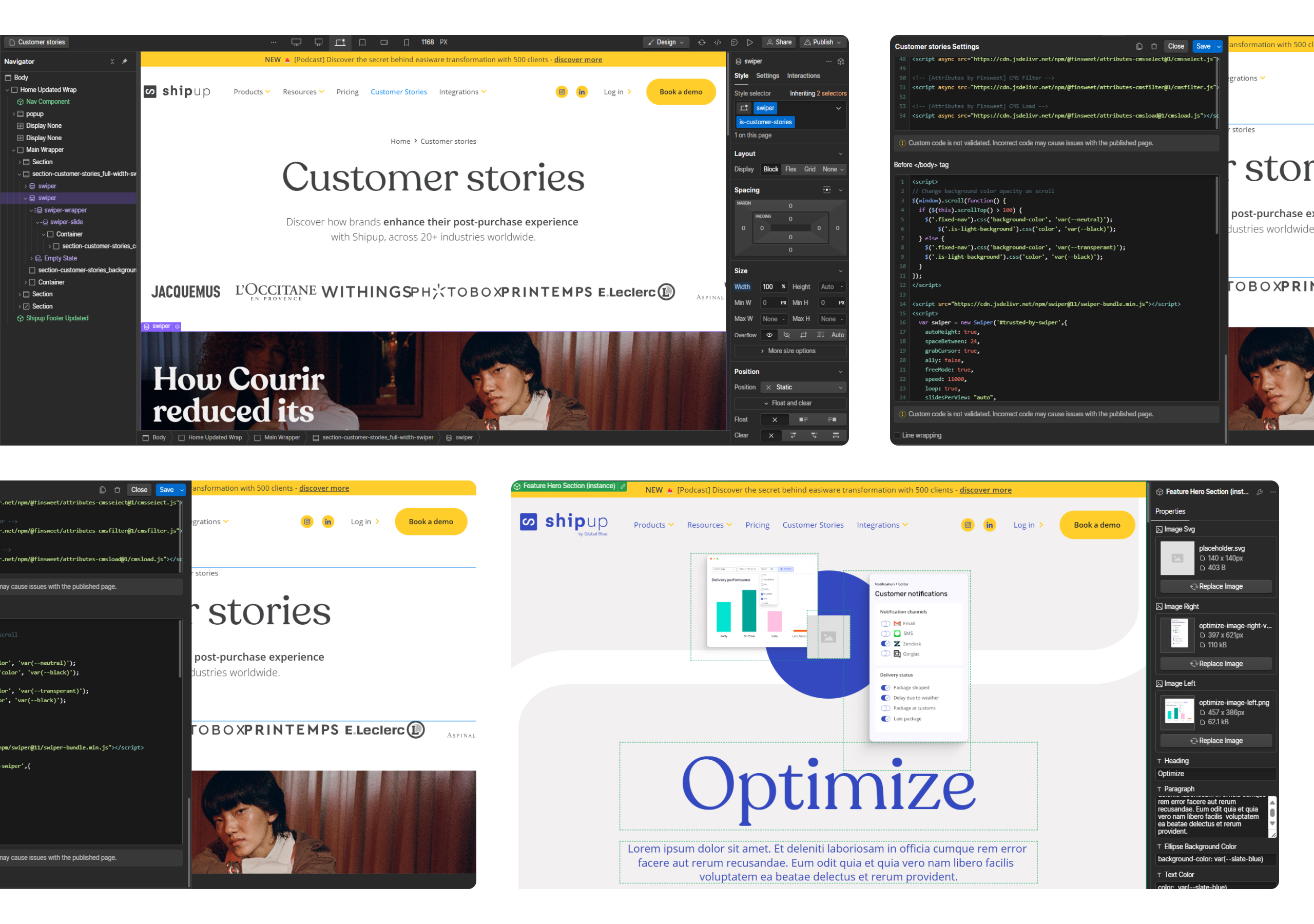Click the Instagram icon in the Designer canvas navbar
Image resolution: width=1314 pixels, height=924 pixels.
click(x=562, y=91)
